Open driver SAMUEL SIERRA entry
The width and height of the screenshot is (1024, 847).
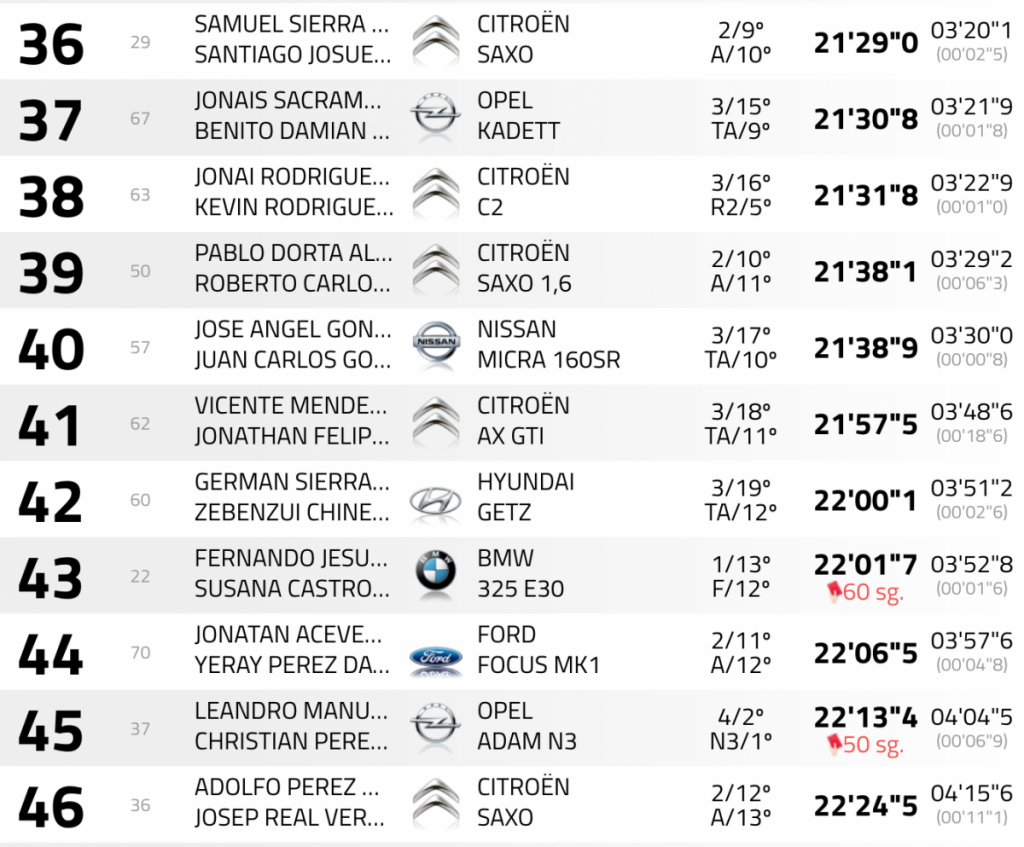pyautogui.click(x=293, y=24)
